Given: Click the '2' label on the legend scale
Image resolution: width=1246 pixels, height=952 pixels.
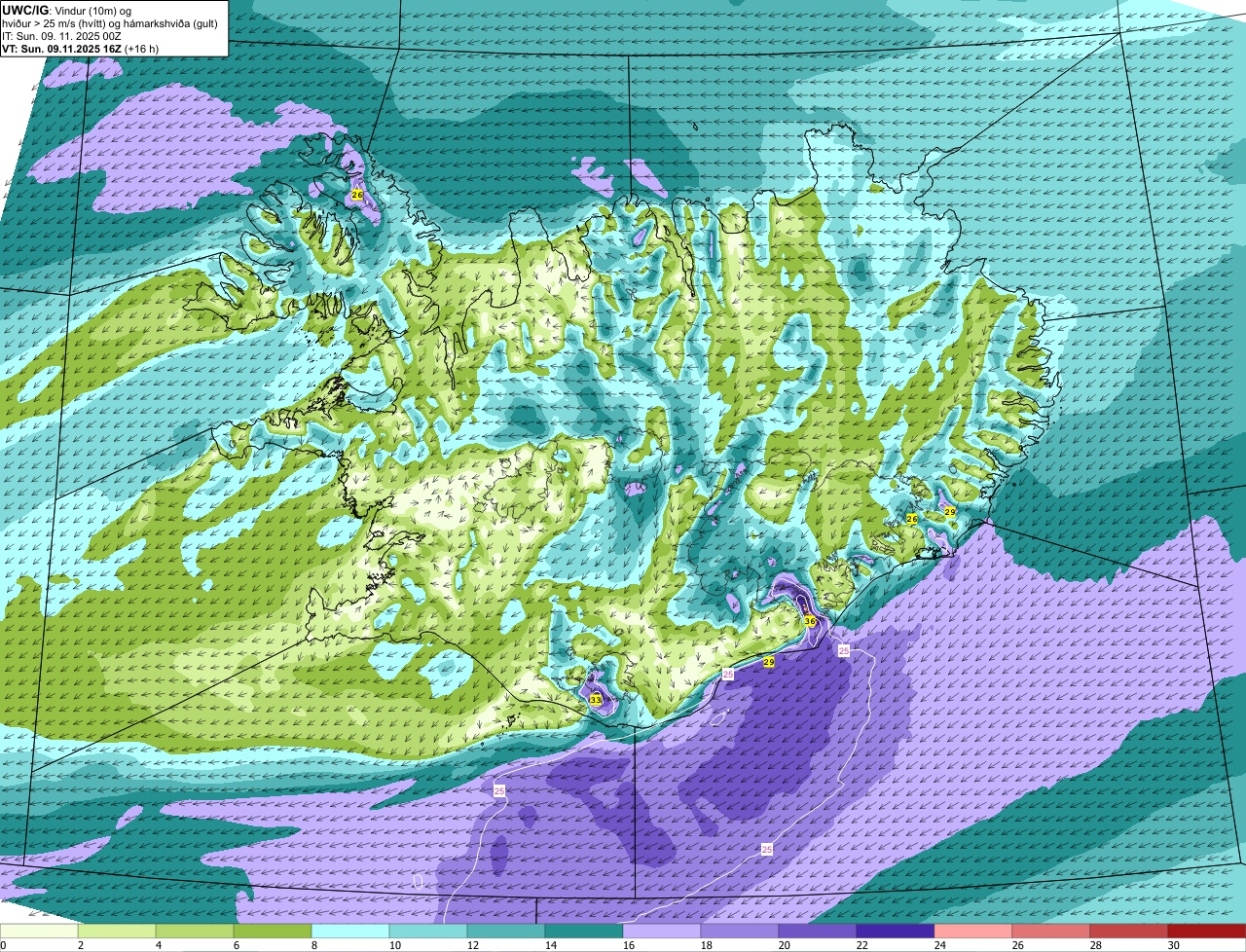Looking at the screenshot, I should 80,946.
